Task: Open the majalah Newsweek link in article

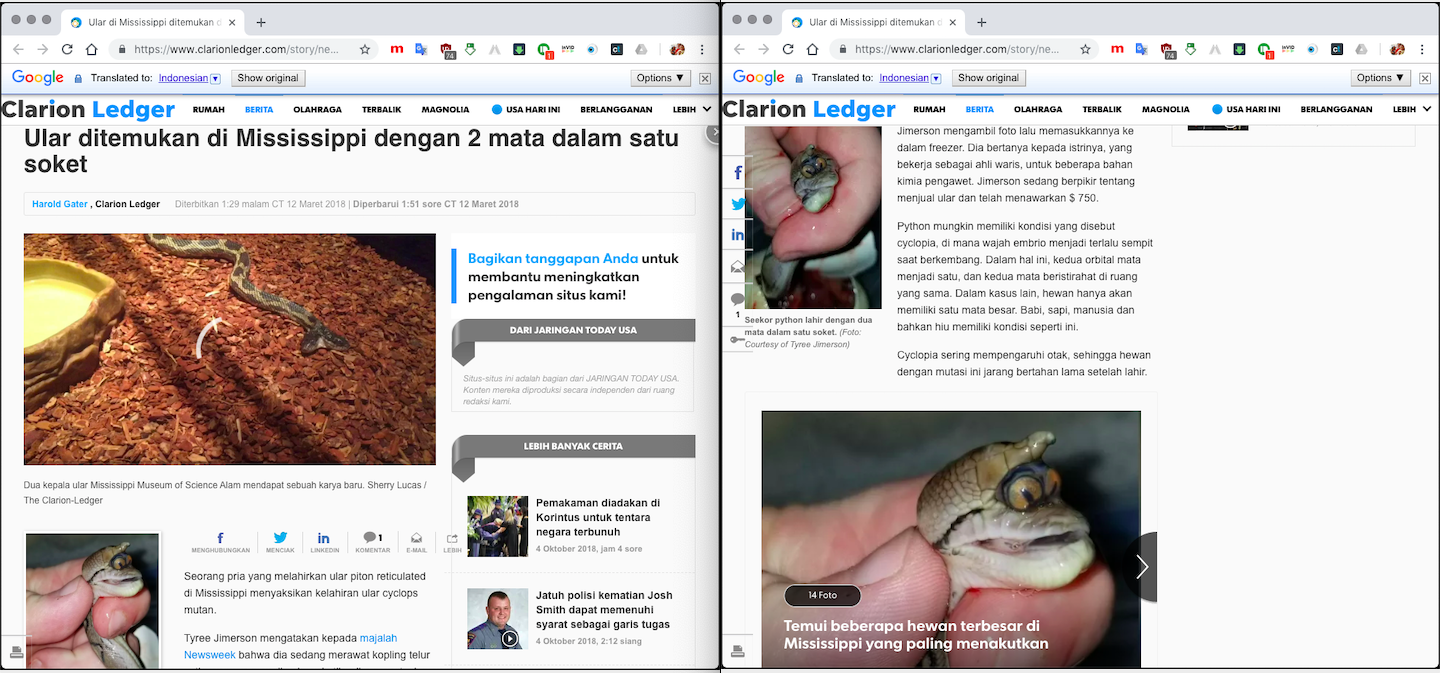Action: [x=378, y=638]
